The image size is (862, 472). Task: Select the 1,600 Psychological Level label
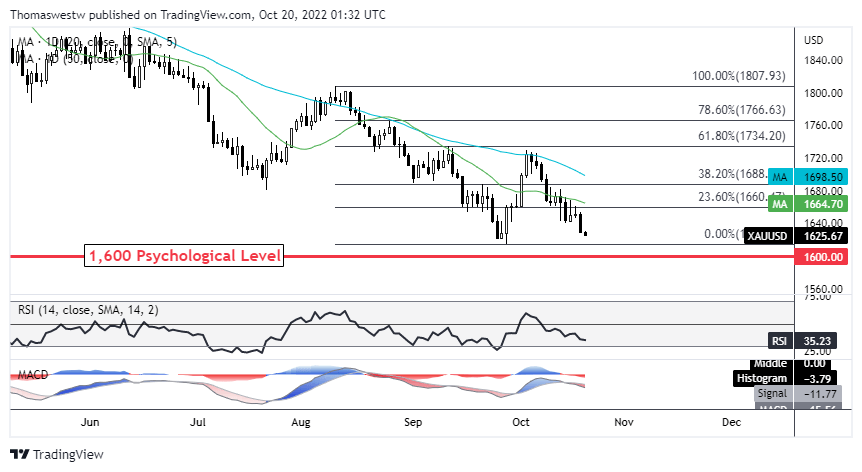184,256
